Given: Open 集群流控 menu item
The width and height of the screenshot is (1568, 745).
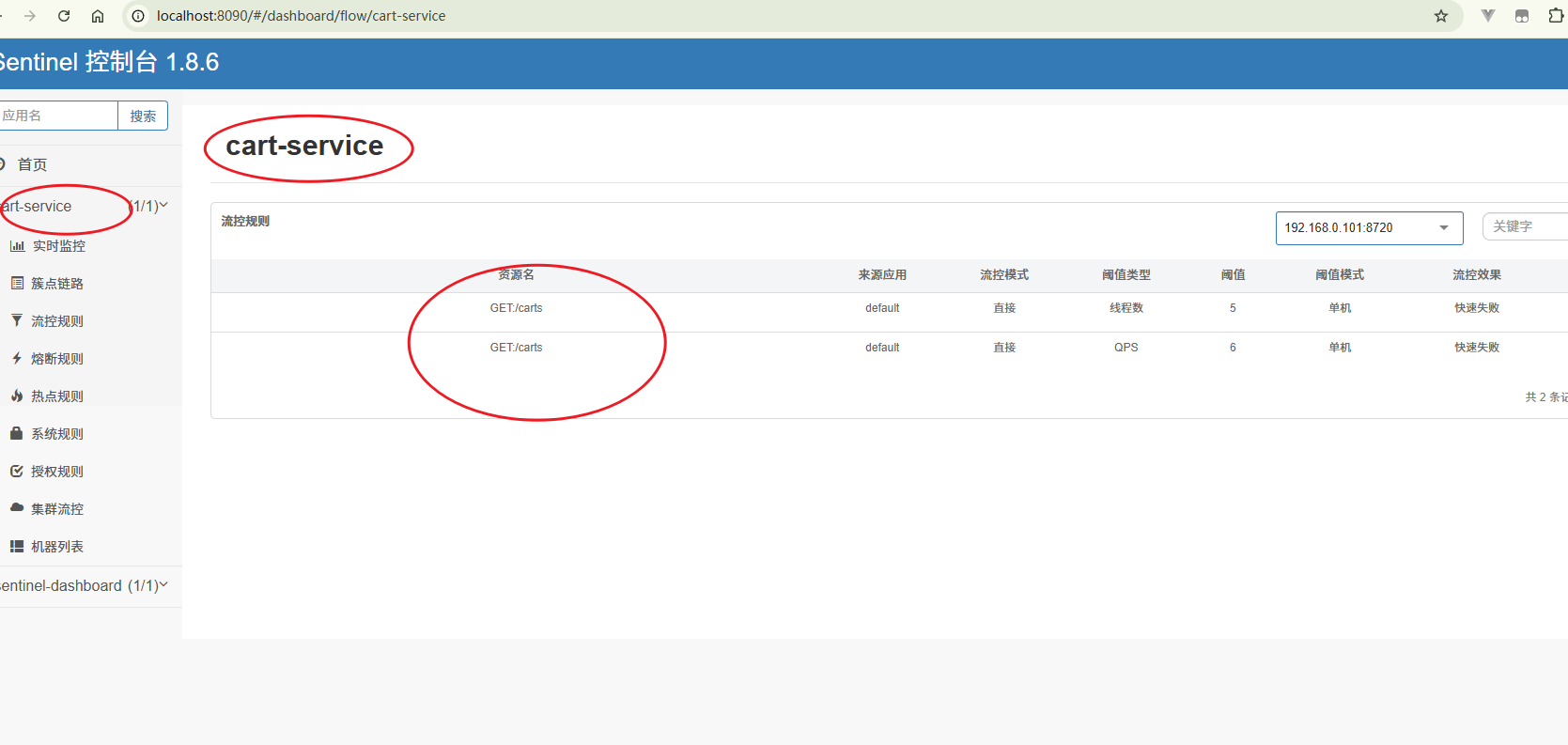Looking at the screenshot, I should [x=57, y=509].
